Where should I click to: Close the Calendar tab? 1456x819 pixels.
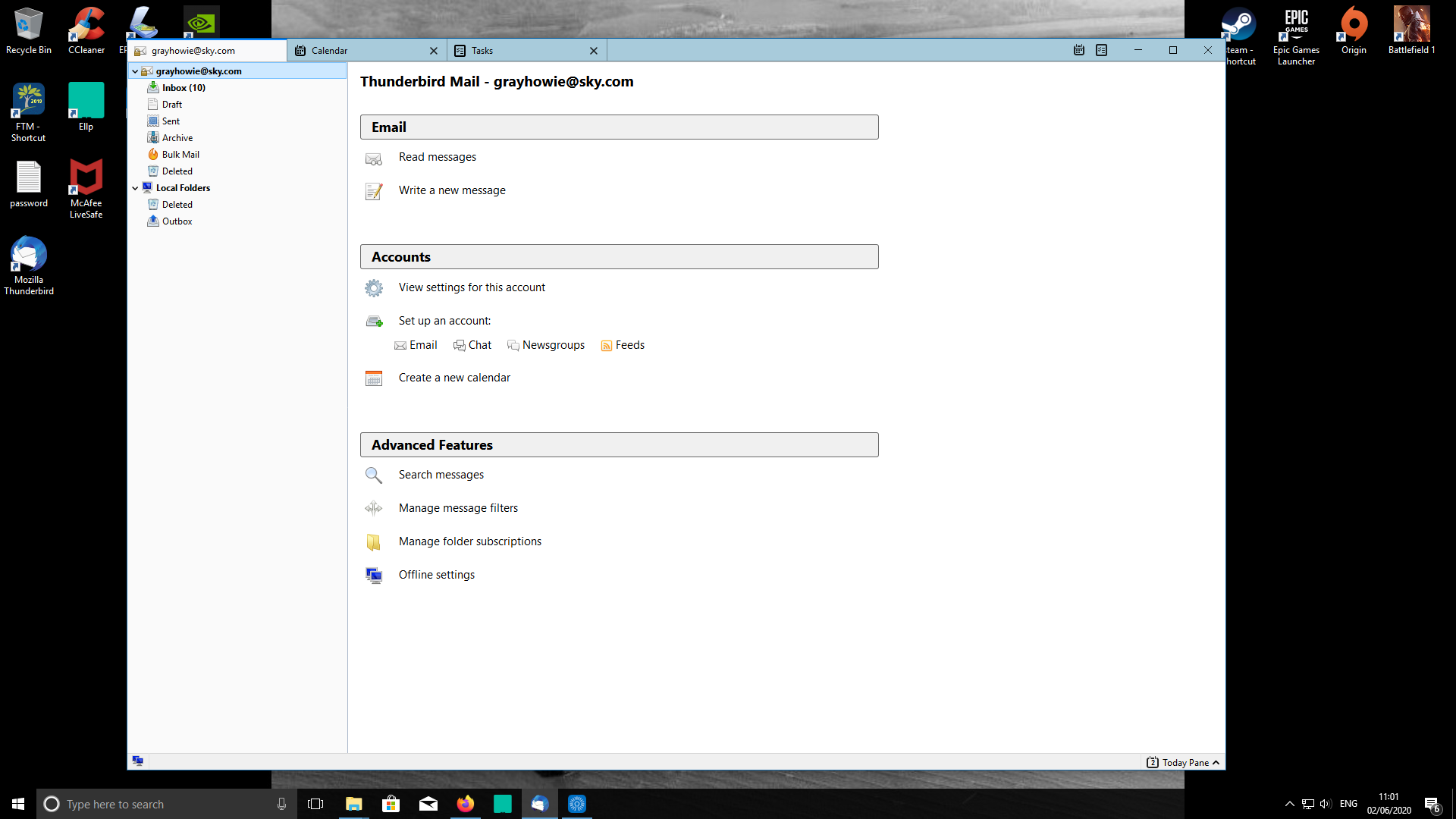[434, 51]
